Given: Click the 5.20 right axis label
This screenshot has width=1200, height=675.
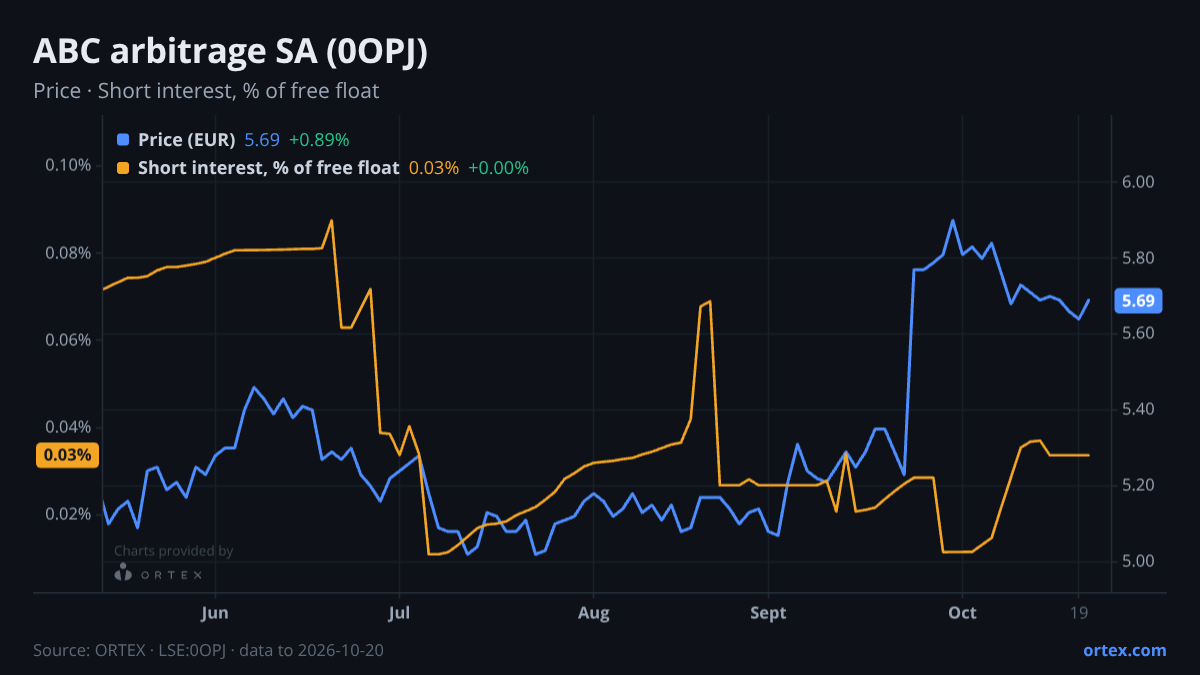Looking at the screenshot, I should point(1139,485).
